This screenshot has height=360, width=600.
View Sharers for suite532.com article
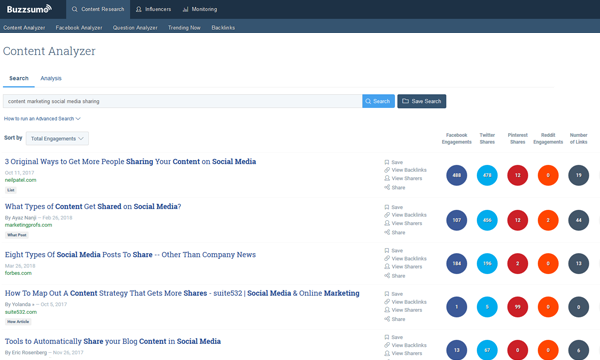coord(403,310)
